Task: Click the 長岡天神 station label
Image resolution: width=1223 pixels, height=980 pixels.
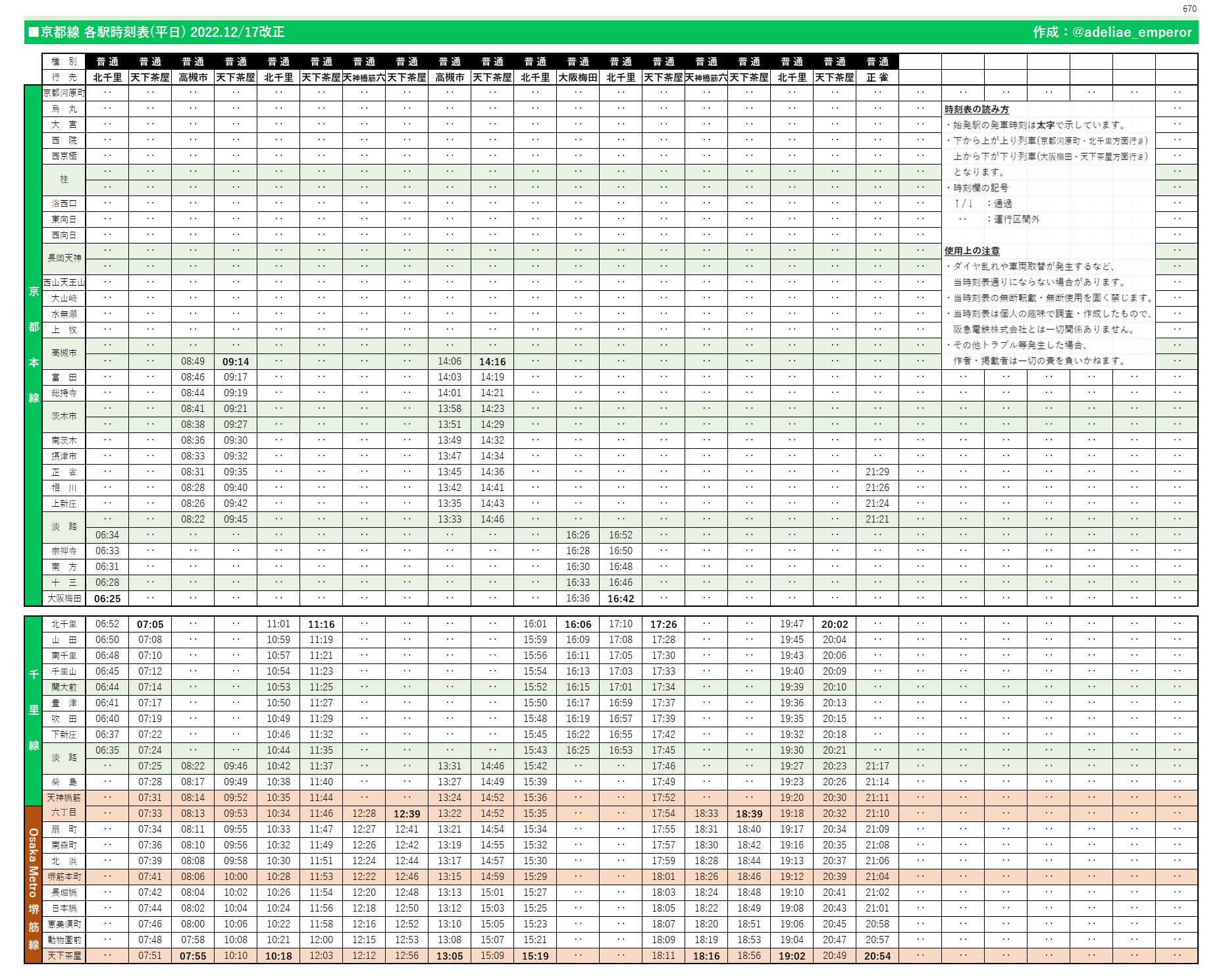Action: tap(64, 259)
